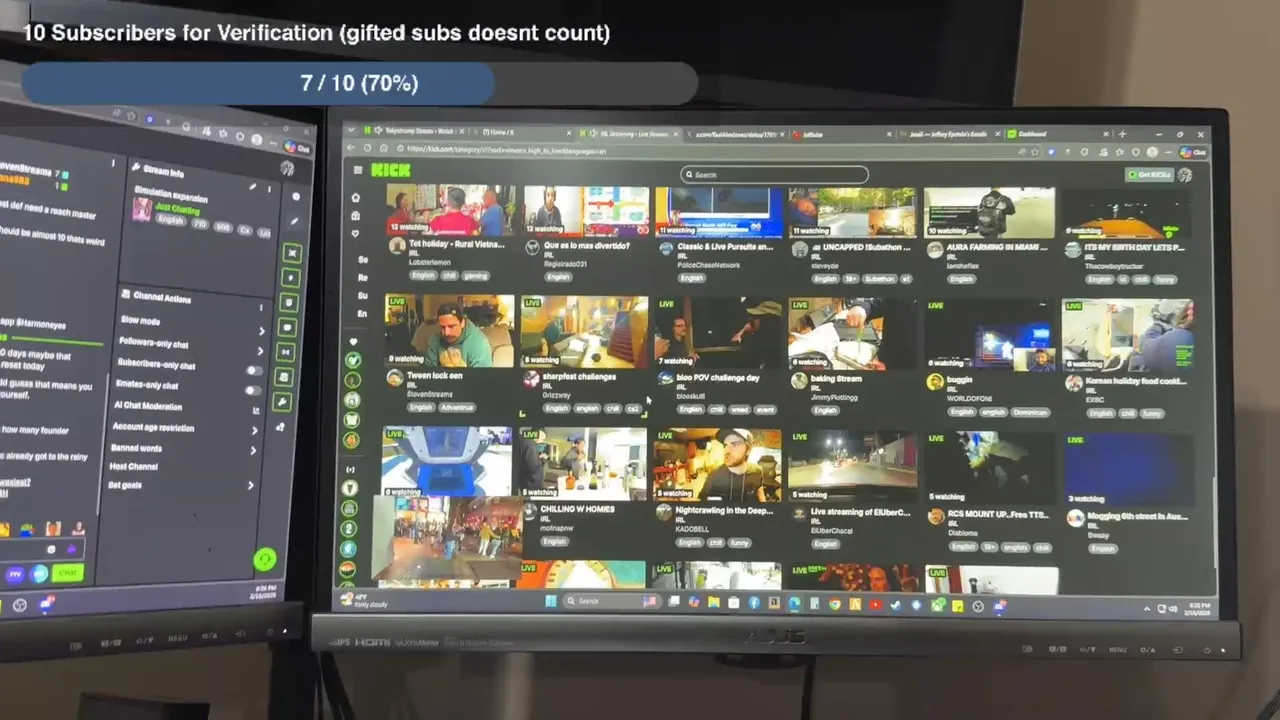Click the green Chat send button

[68, 574]
